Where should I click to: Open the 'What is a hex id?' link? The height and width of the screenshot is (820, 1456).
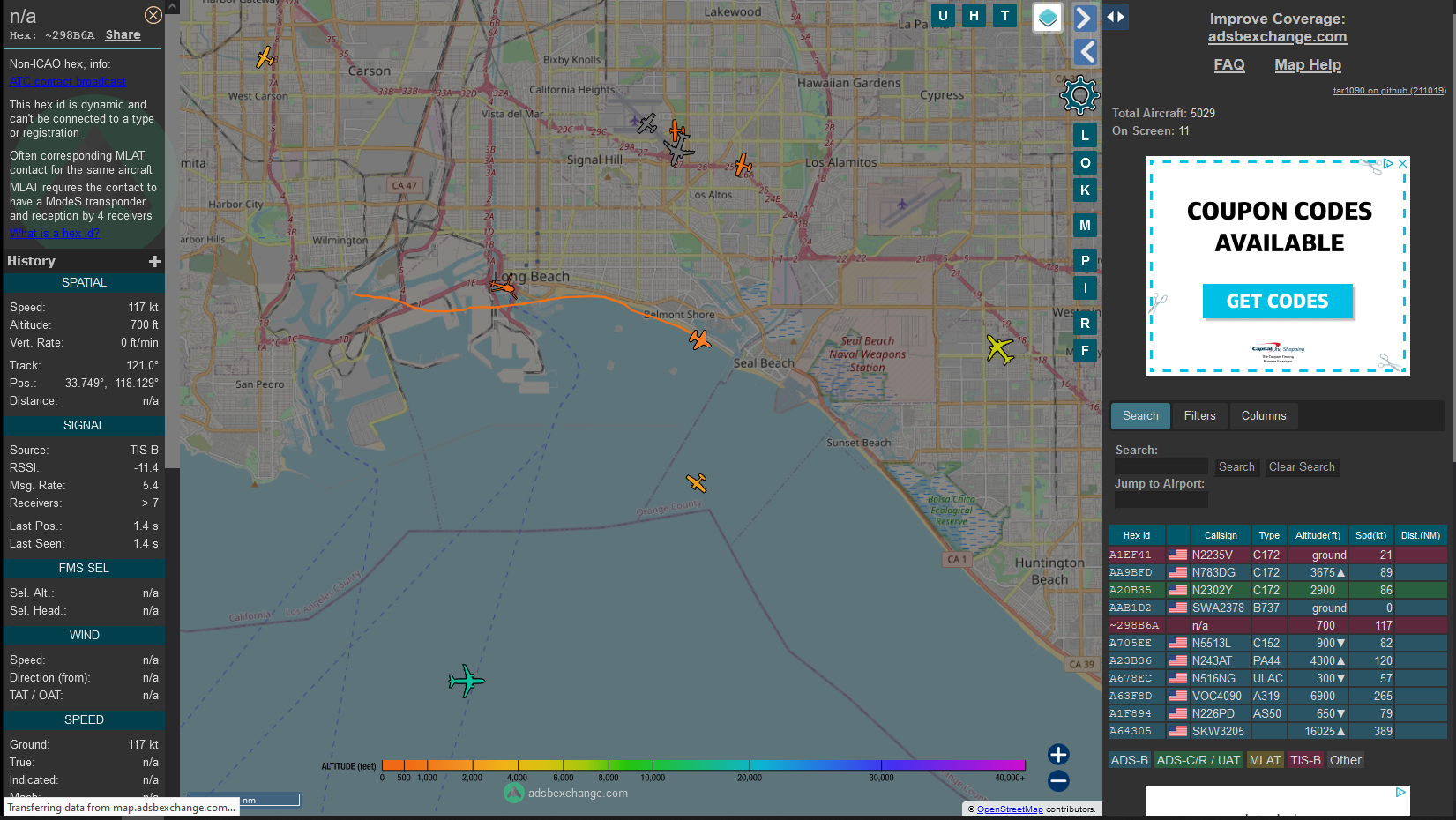click(55, 234)
